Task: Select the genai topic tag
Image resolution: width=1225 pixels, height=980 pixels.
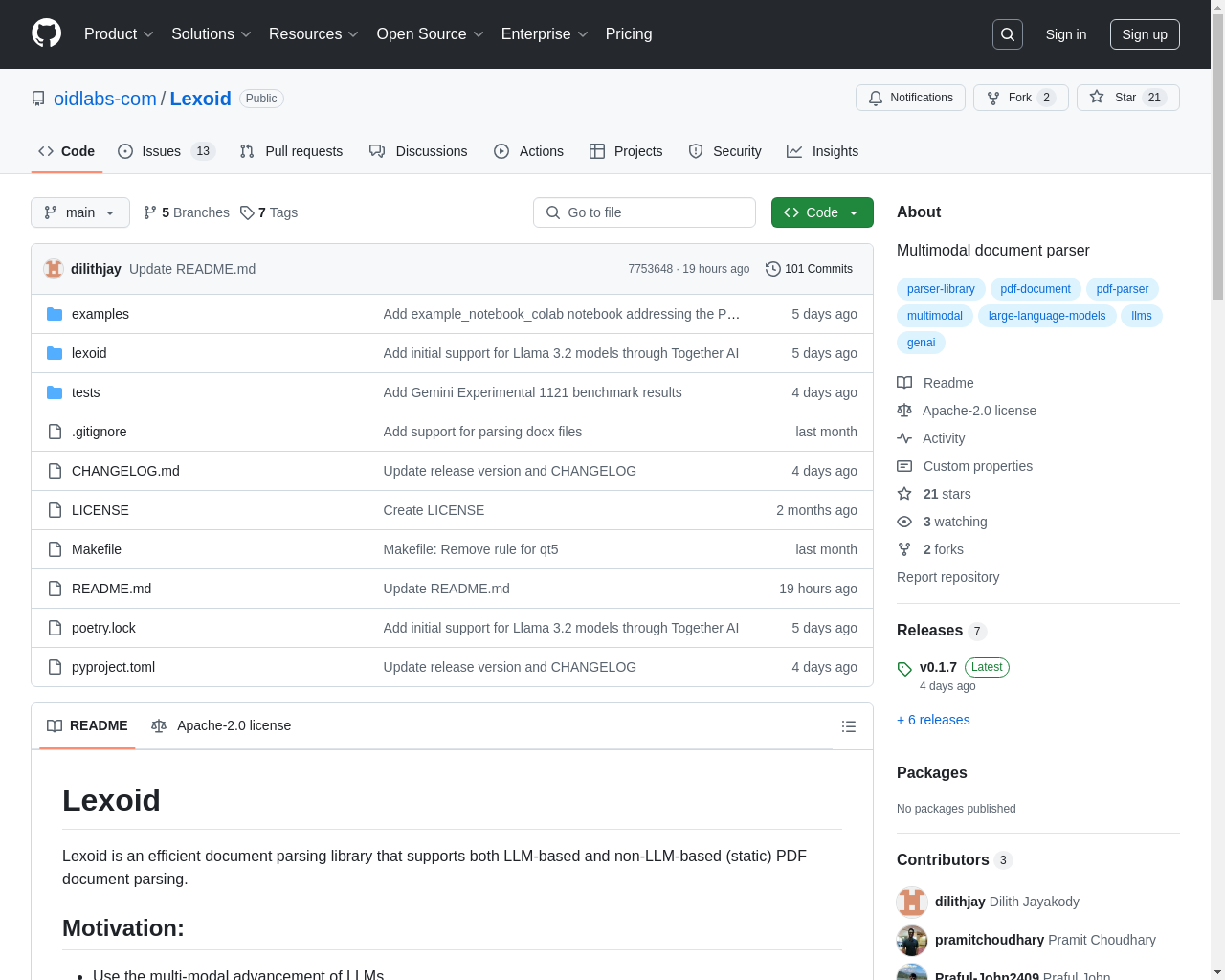Action: (x=921, y=343)
